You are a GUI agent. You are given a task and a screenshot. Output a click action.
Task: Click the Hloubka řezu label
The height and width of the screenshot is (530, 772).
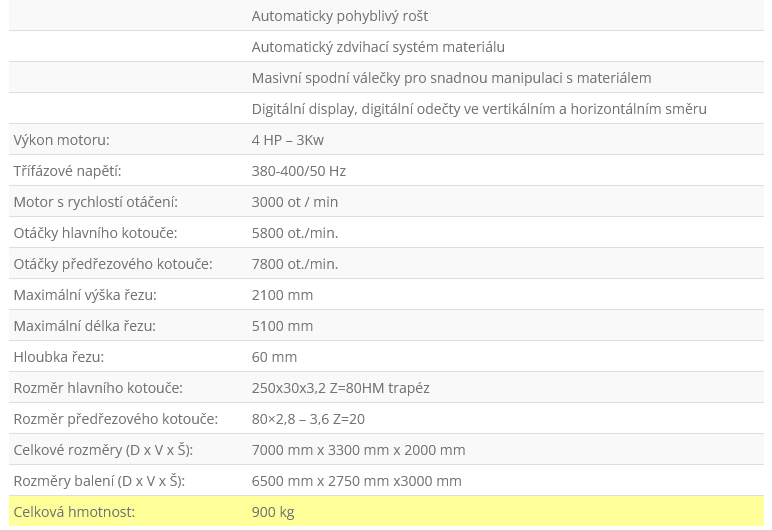click(x=59, y=357)
